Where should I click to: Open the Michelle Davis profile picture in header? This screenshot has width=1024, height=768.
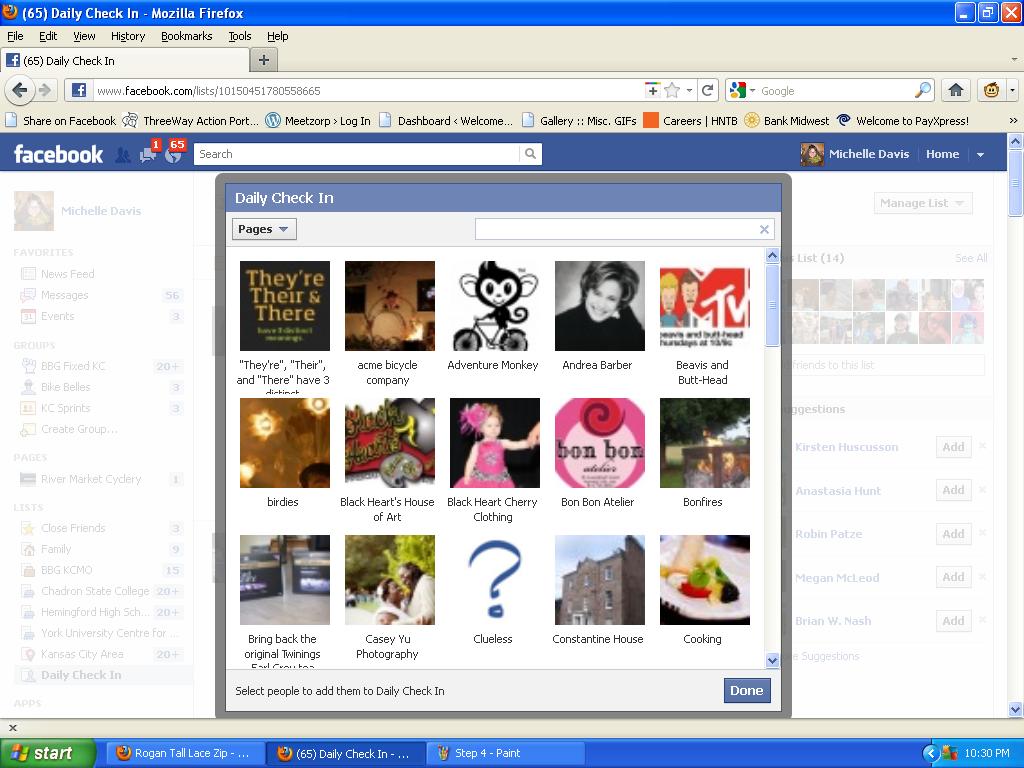[812, 154]
